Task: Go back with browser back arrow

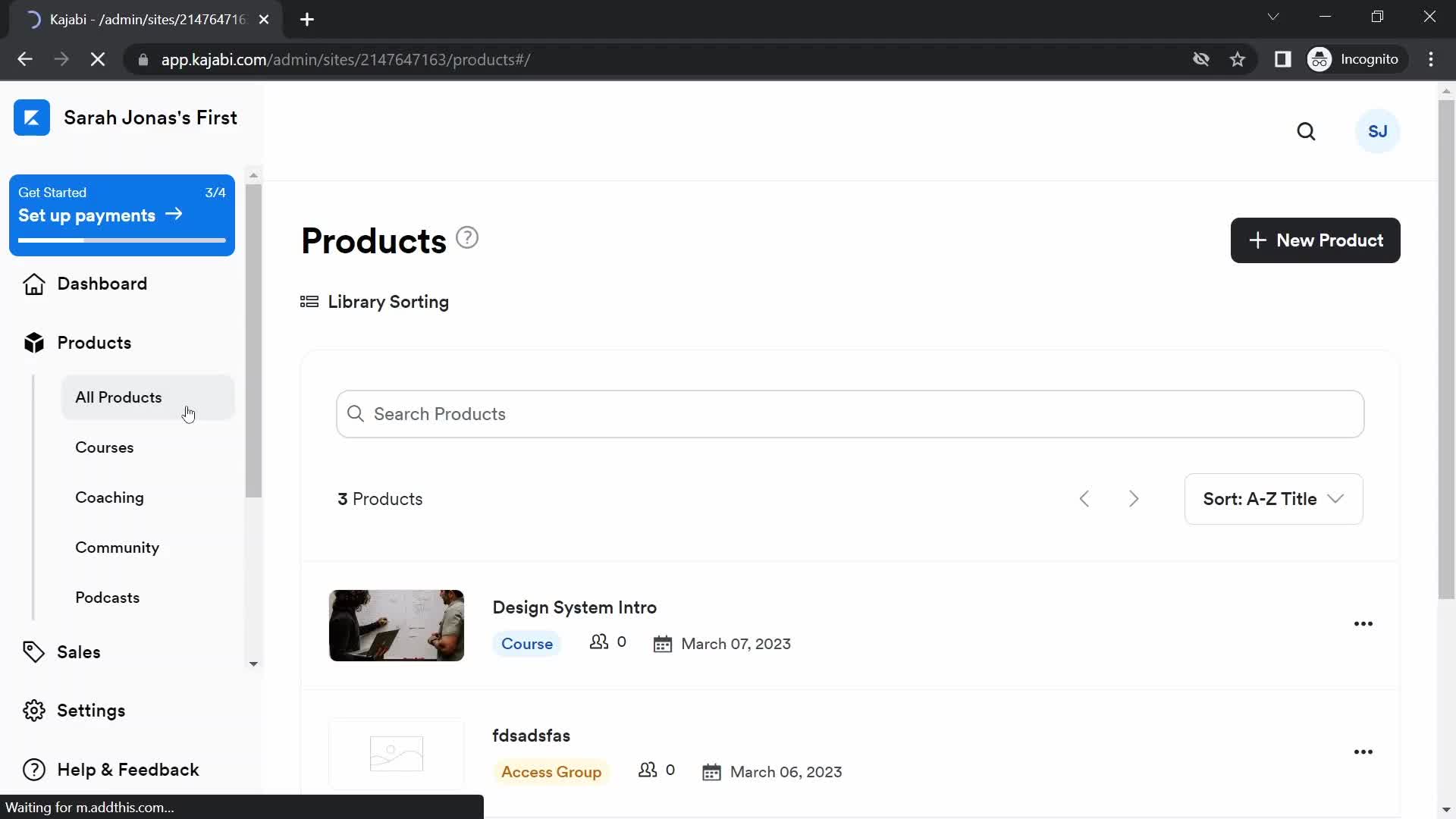Action: (25, 59)
